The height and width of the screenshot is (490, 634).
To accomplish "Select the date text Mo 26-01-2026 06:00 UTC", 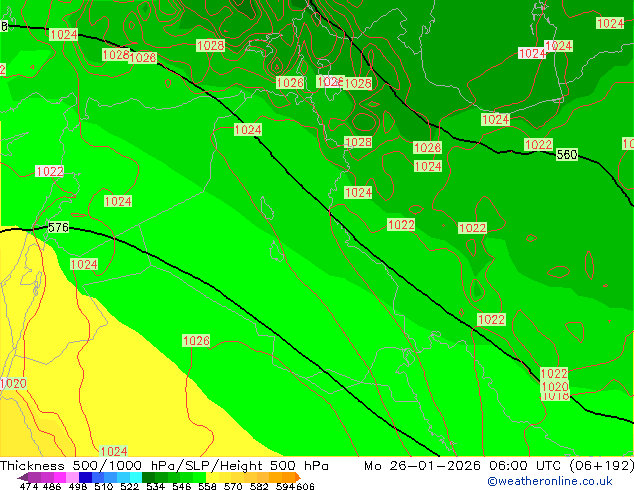I will tap(464, 466).
